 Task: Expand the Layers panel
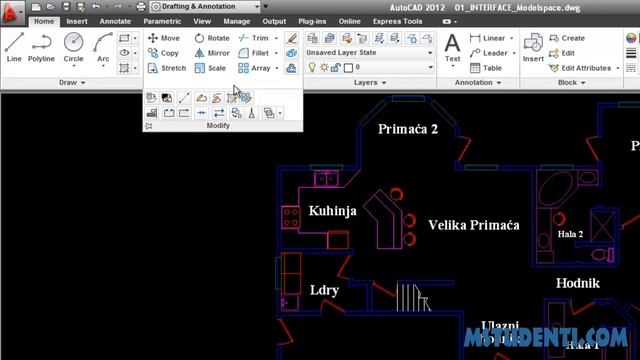(369, 83)
